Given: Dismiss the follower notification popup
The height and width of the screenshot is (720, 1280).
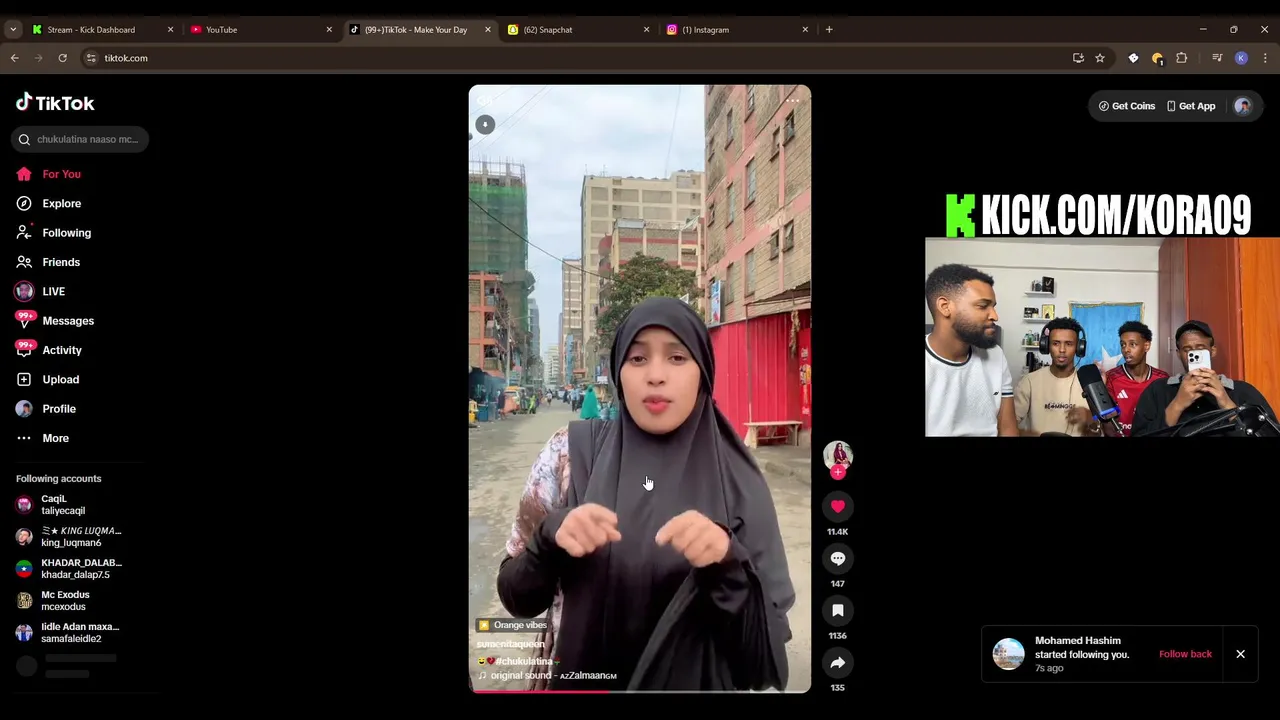Looking at the screenshot, I should [x=1240, y=654].
